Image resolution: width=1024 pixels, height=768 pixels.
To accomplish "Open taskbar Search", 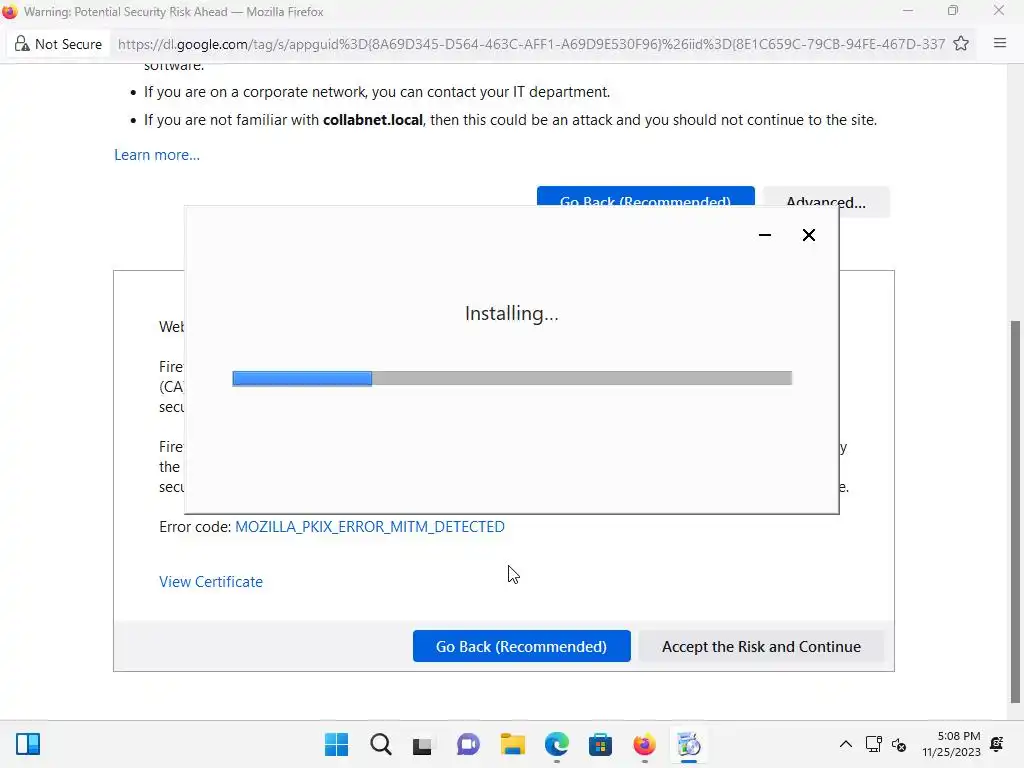I will pos(381,744).
